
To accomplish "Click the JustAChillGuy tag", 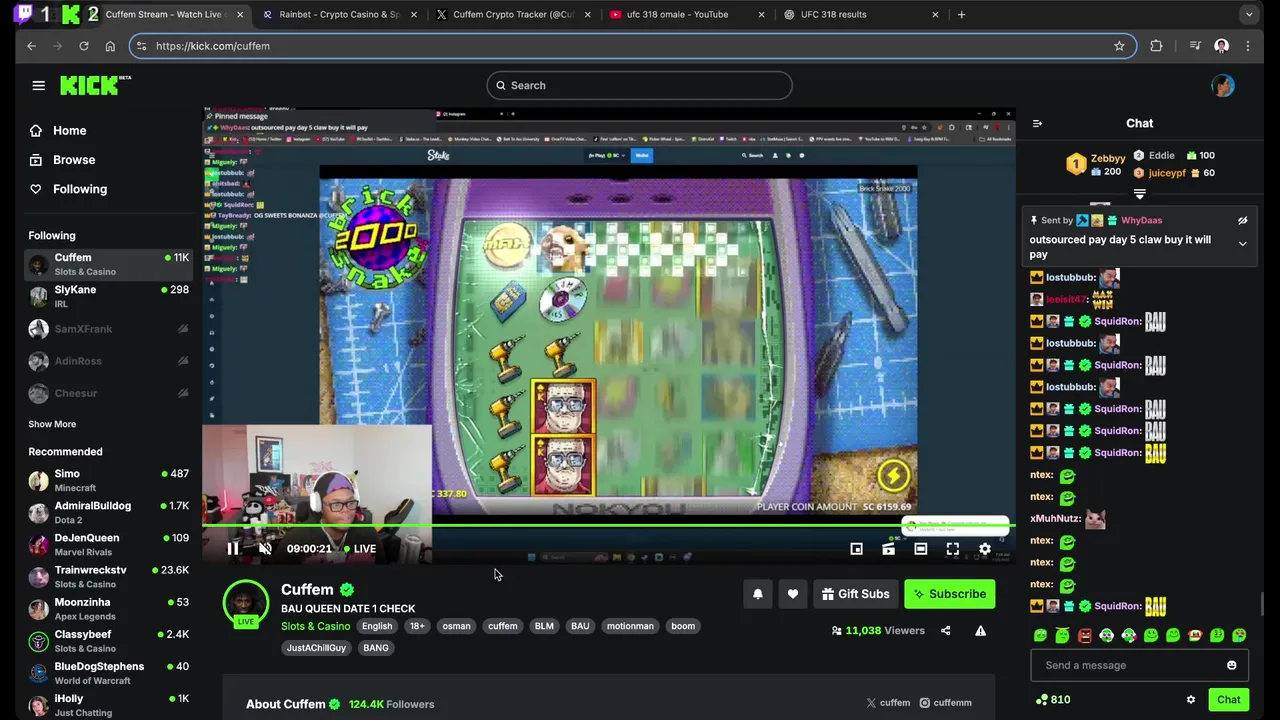I will pyautogui.click(x=316, y=648).
